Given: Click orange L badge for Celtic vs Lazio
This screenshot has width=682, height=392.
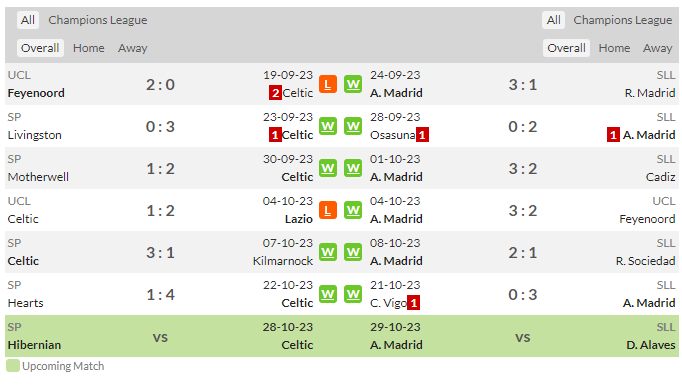Looking at the screenshot, I should pos(328,210).
